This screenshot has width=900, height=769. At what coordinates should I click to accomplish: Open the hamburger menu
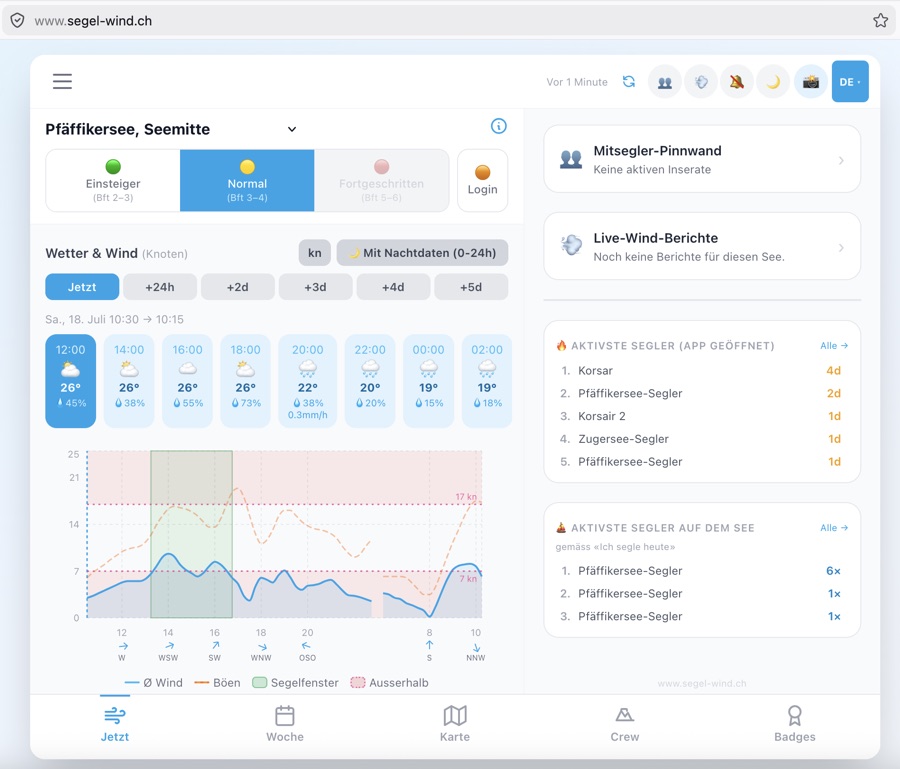[x=63, y=81]
